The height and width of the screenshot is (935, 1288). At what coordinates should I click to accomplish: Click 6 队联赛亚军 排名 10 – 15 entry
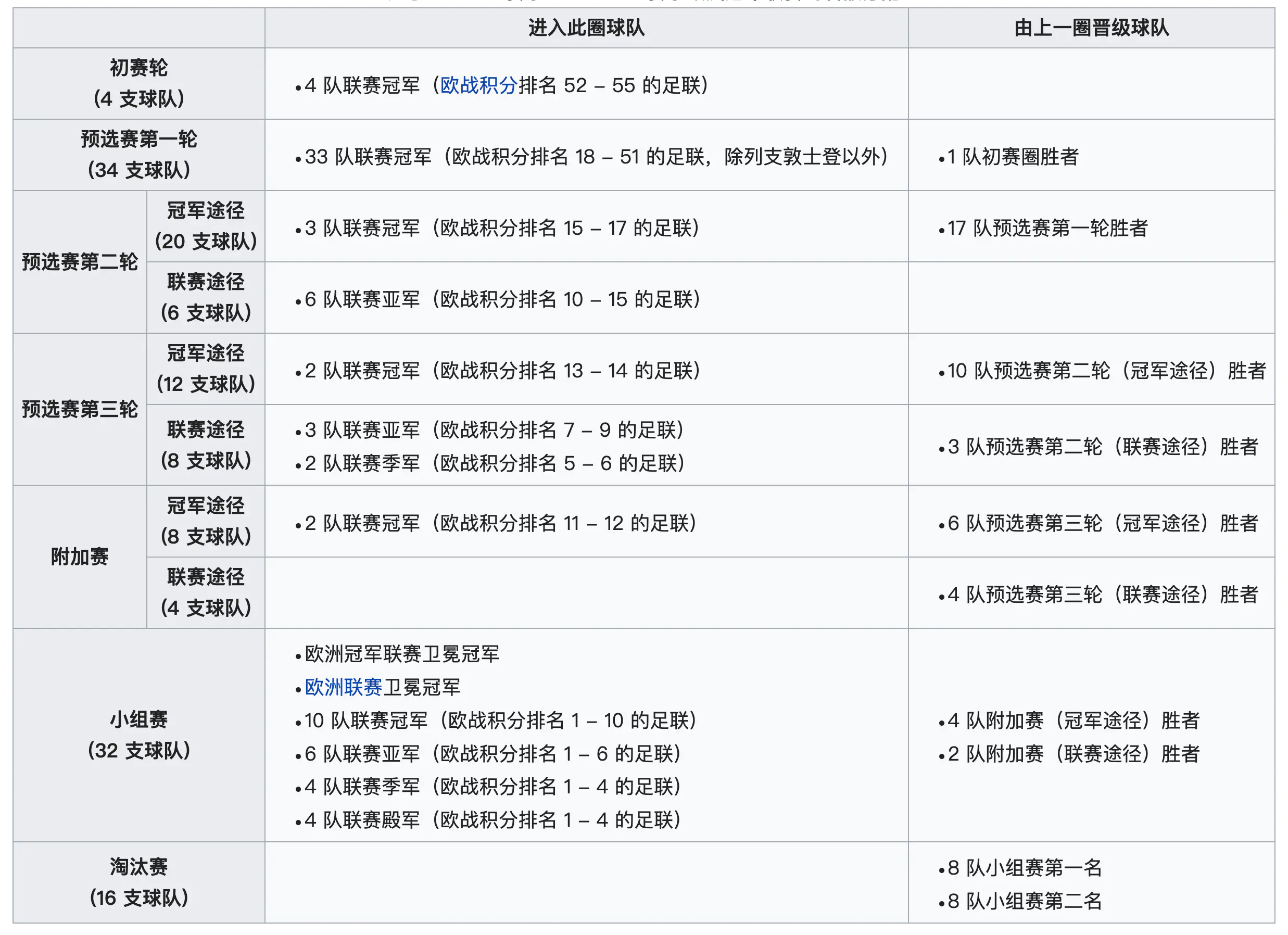[x=502, y=299]
